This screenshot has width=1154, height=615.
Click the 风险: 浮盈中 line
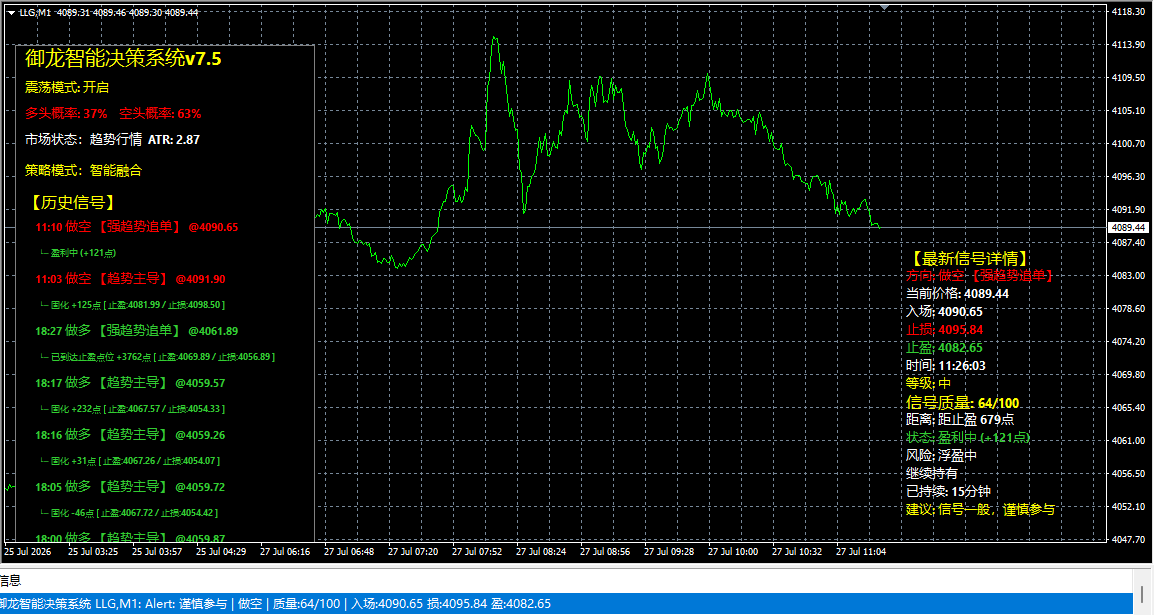[x=941, y=456]
